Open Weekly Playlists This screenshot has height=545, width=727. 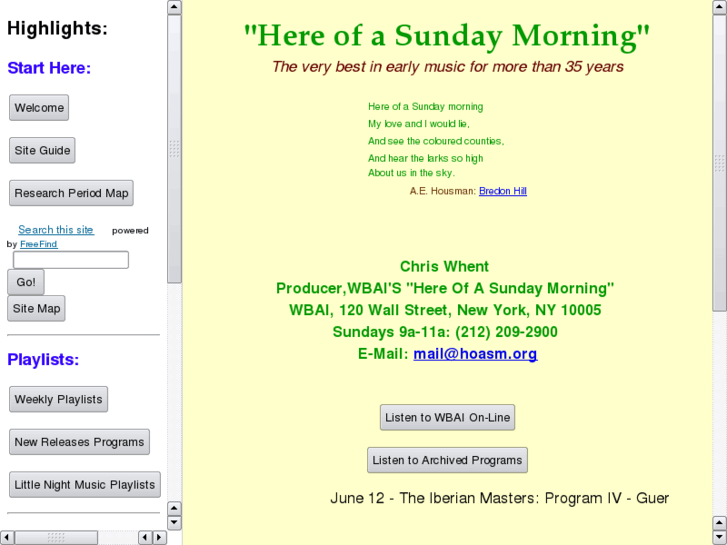point(58,399)
